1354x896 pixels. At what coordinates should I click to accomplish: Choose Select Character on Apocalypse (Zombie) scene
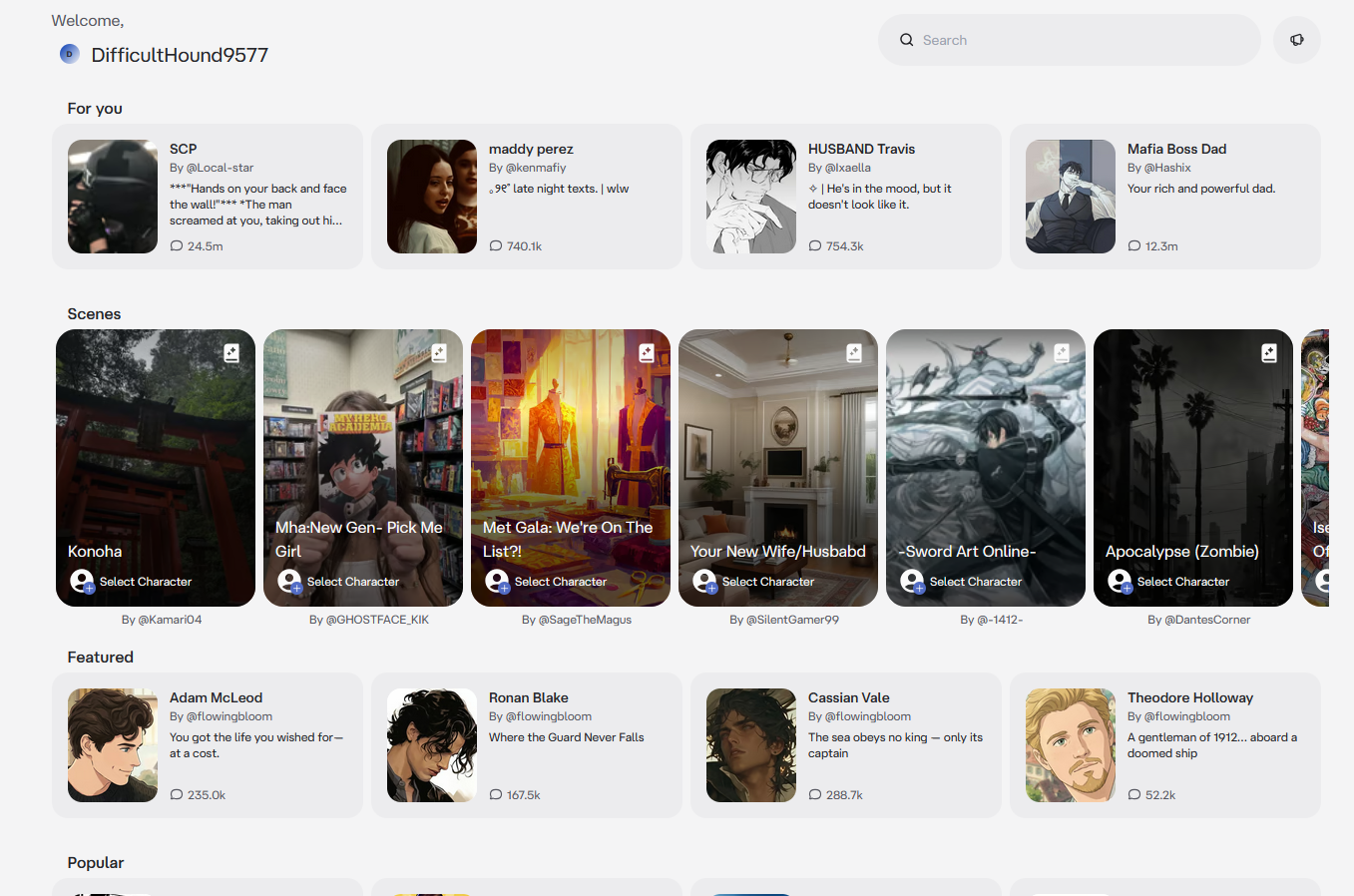click(x=1183, y=582)
